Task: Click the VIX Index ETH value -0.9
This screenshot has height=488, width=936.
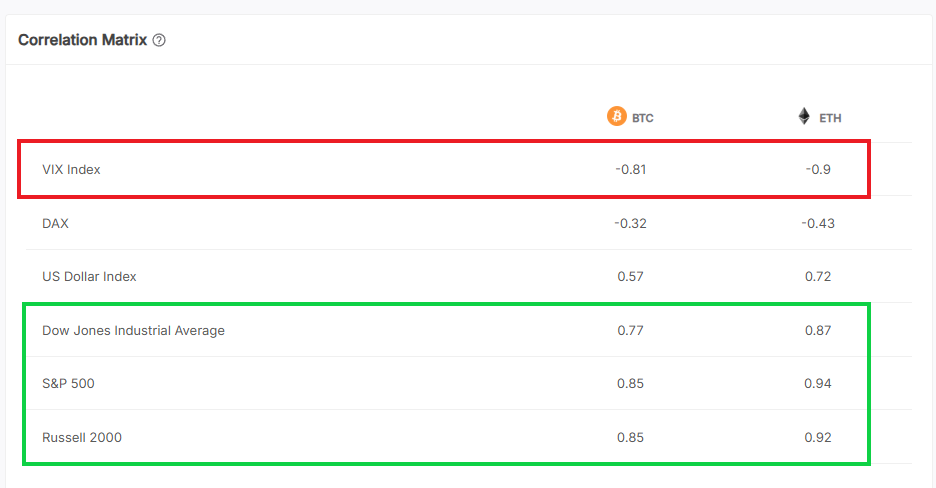Action: tap(817, 169)
